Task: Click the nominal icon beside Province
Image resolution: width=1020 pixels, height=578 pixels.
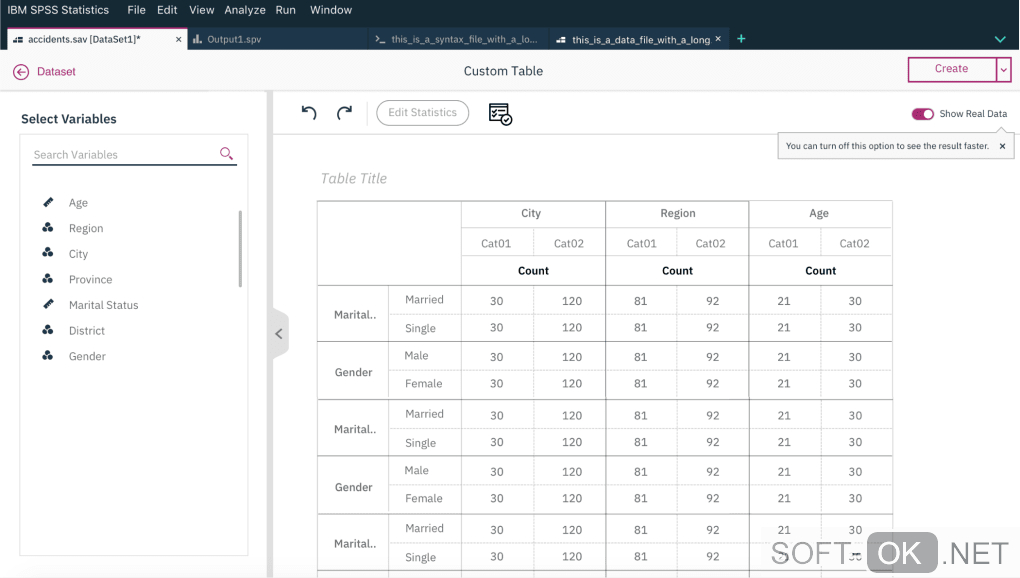Action: tap(47, 278)
